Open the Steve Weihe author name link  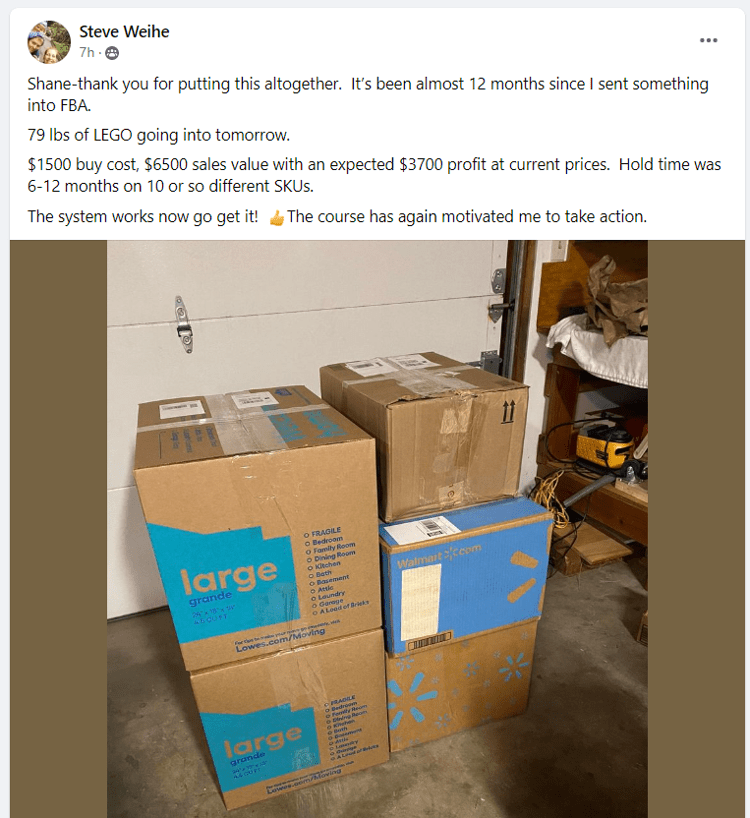(124, 31)
